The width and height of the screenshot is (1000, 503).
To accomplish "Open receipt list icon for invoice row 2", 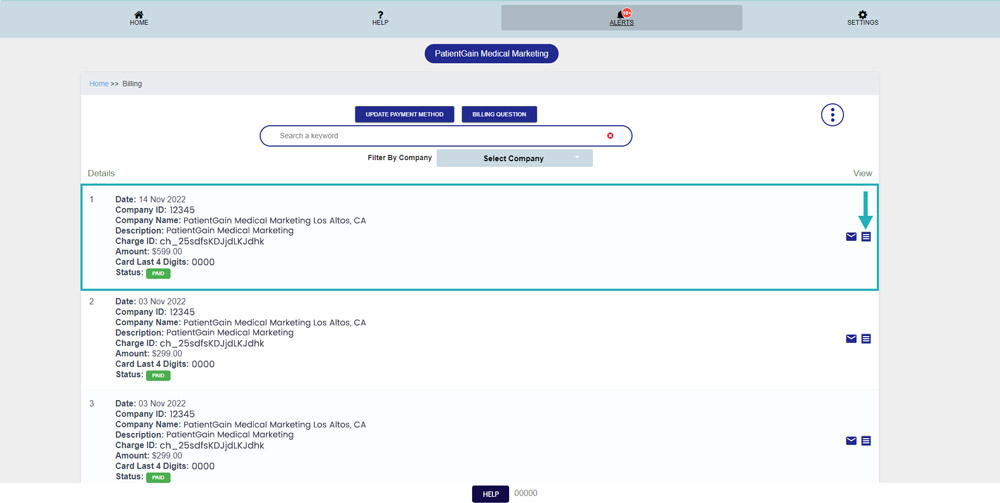I will [866, 339].
